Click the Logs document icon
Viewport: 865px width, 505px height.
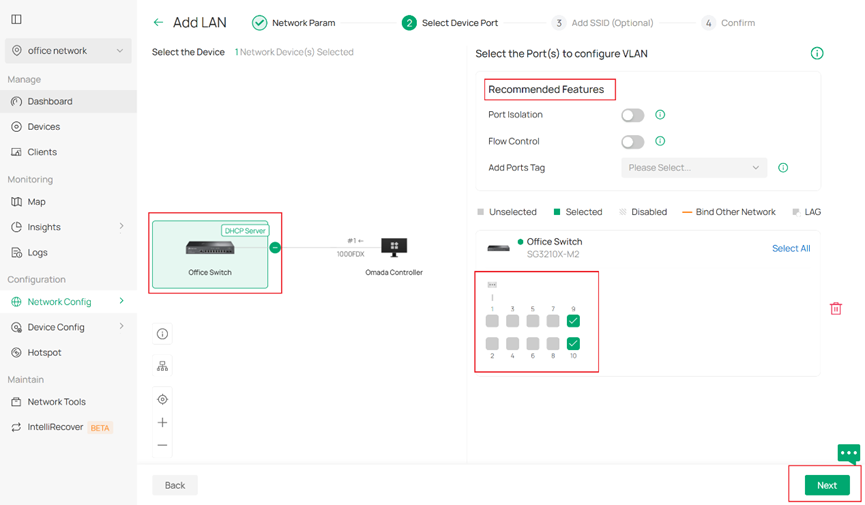click(17, 253)
